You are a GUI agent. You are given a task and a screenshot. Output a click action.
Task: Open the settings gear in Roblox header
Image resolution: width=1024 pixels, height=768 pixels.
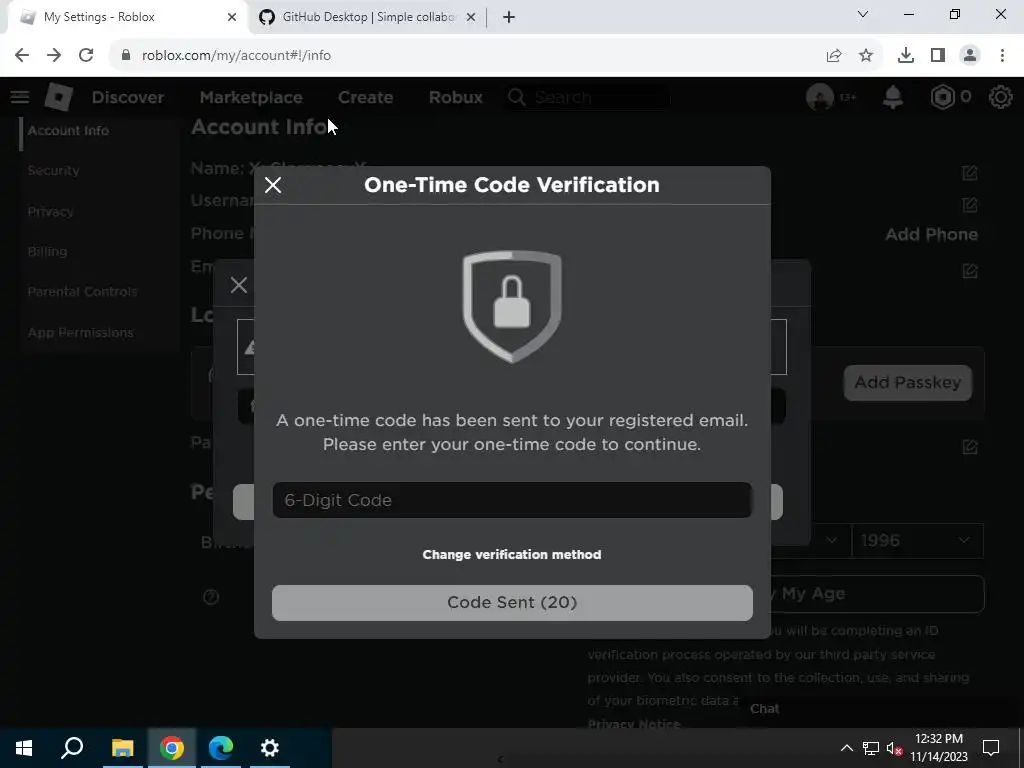1000,97
